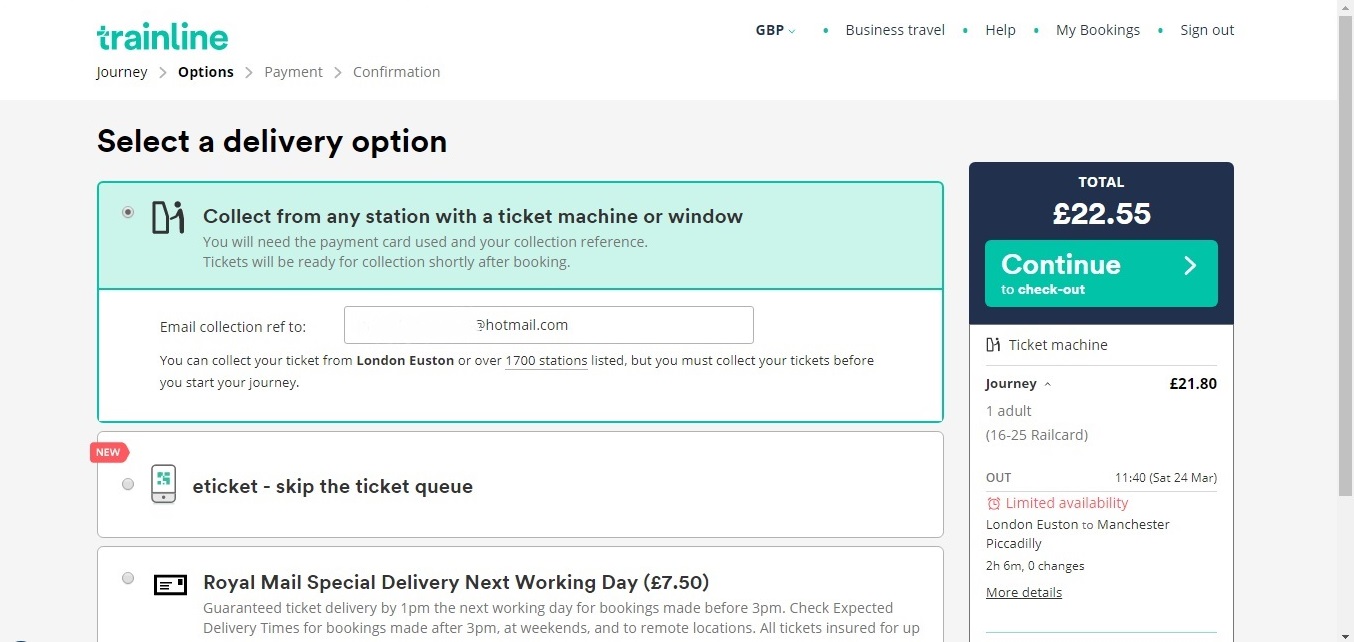Click the Options breadcrumb step
The height and width of the screenshot is (642, 1354).
(206, 72)
